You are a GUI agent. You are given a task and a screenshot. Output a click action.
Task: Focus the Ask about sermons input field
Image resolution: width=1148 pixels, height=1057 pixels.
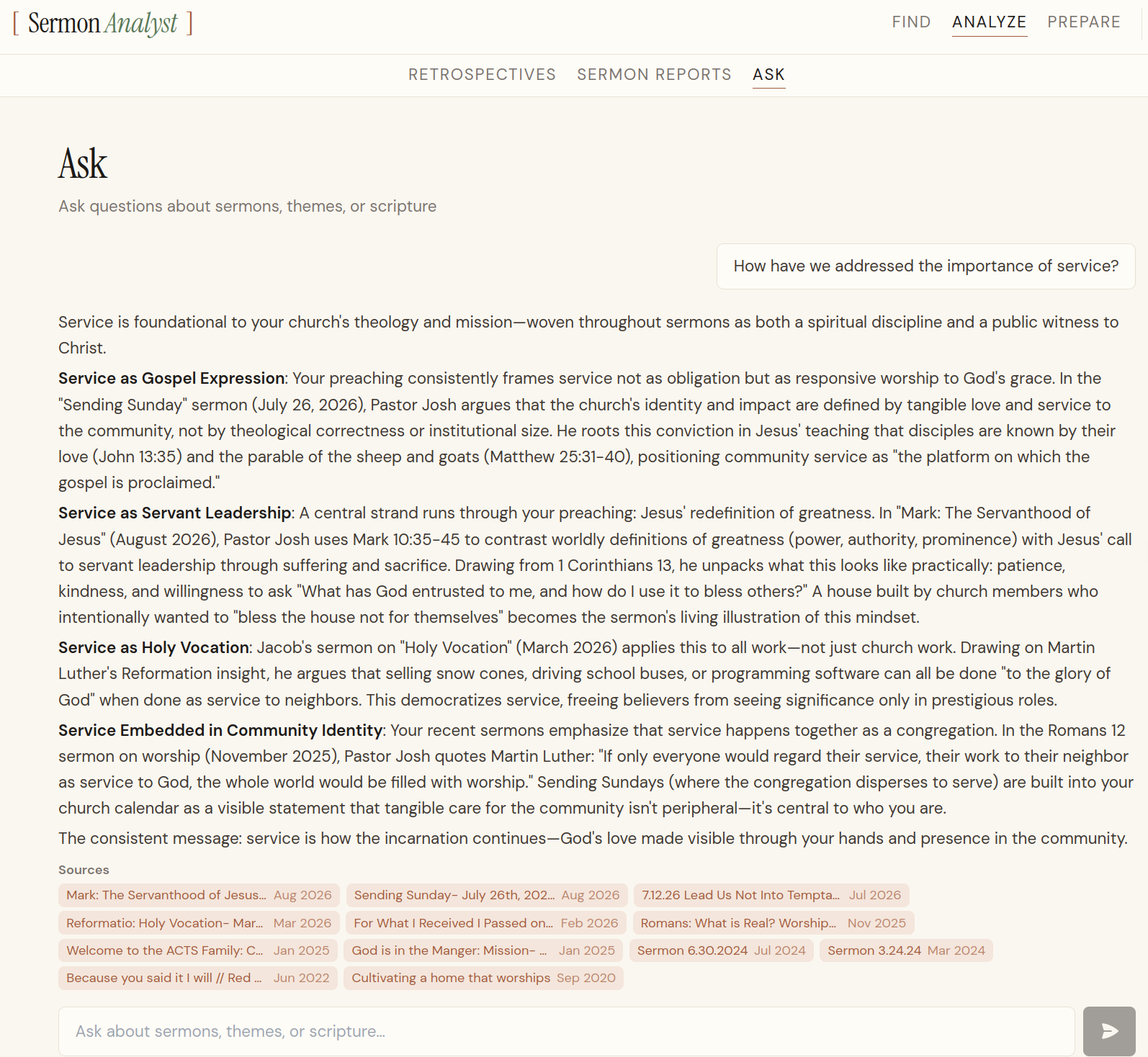click(566, 1031)
